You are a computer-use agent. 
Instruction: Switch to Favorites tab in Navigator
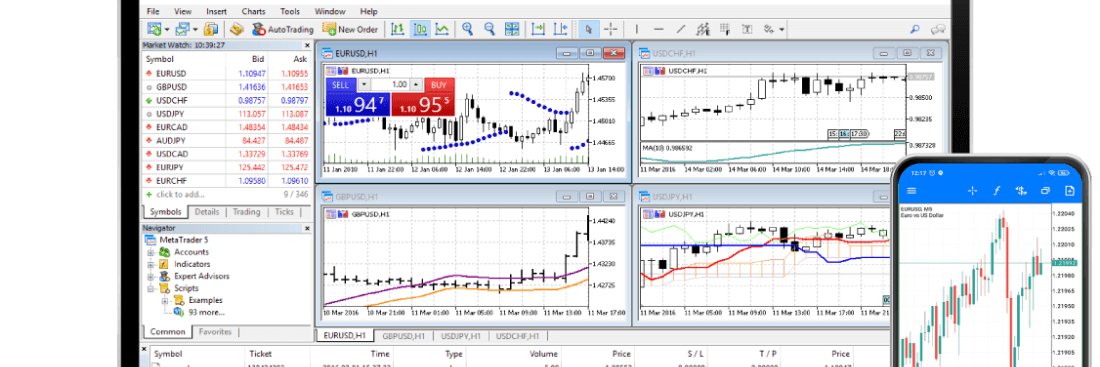[214, 332]
